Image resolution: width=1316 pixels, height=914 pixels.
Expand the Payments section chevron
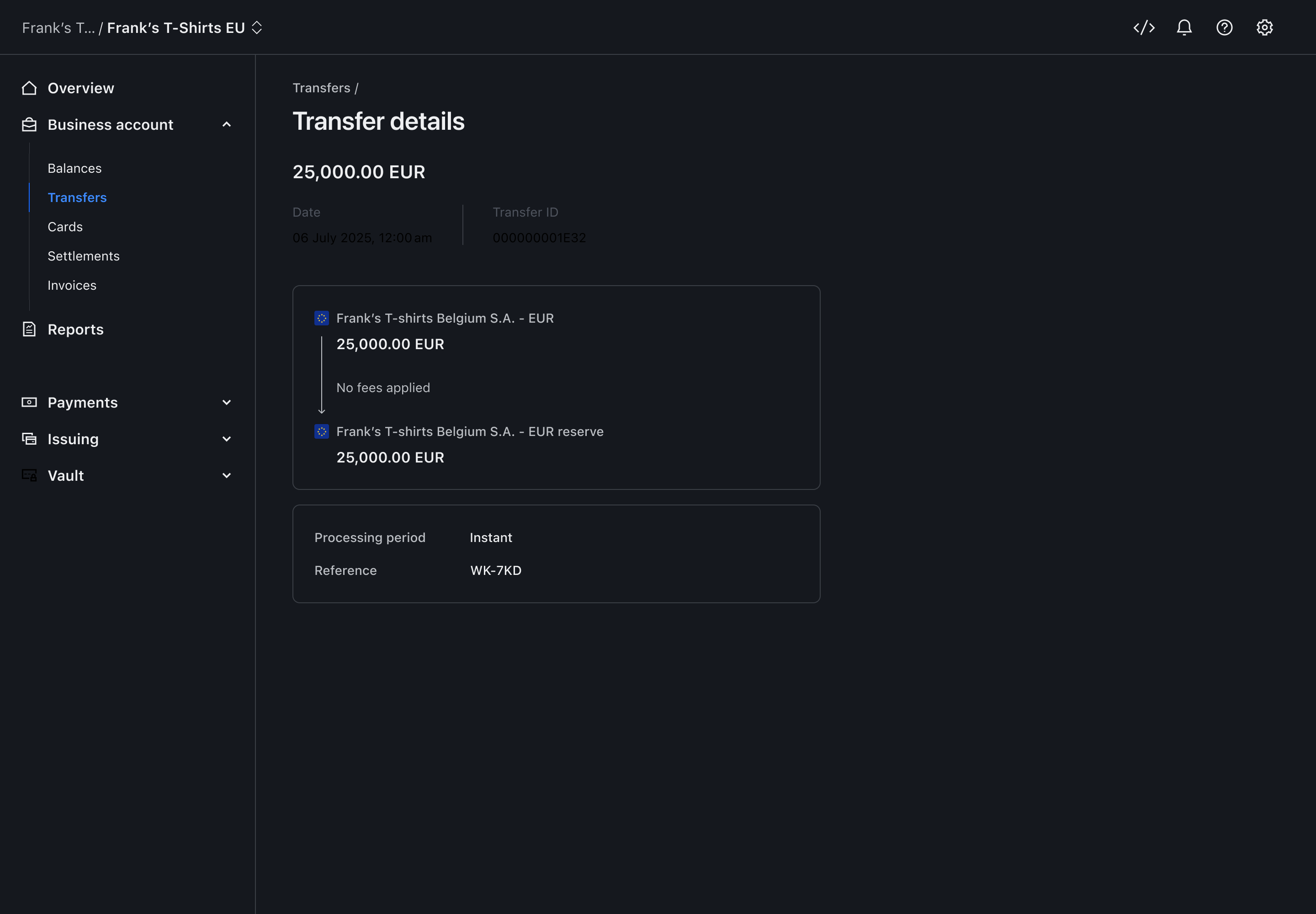tap(227, 403)
